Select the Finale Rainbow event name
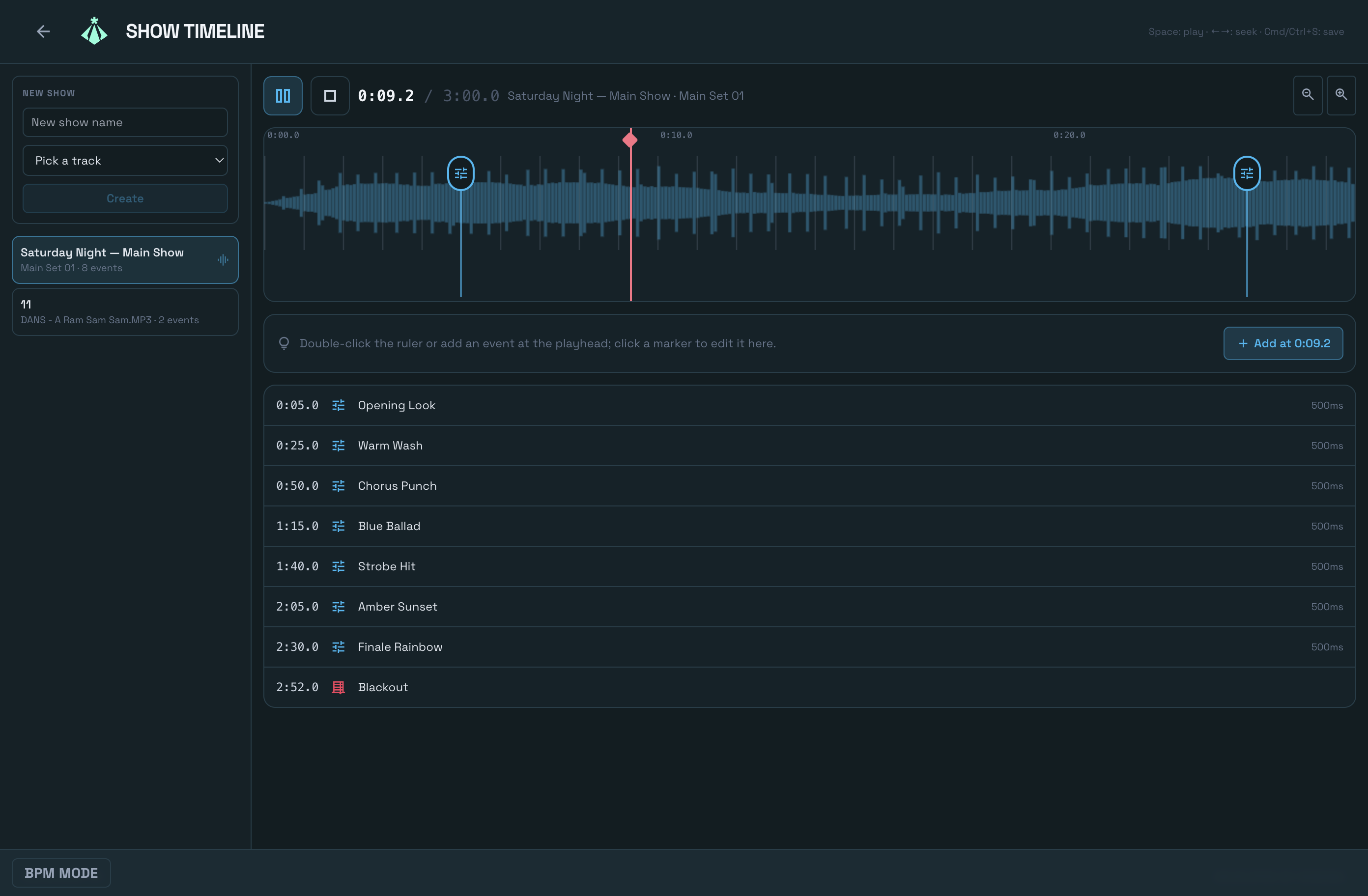The height and width of the screenshot is (896, 1368). [x=400, y=646]
